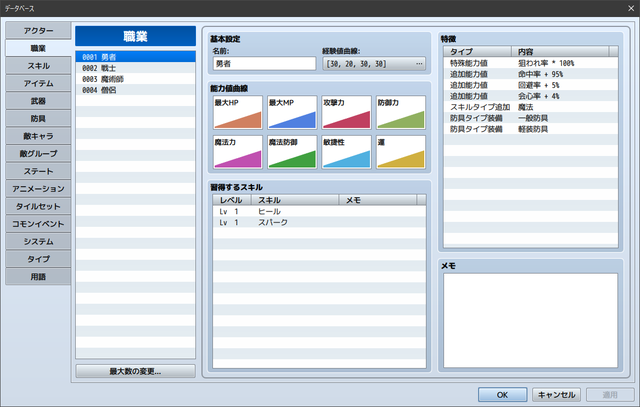Switch to the 武器 tab
This screenshot has height=407, width=640.
click(38, 101)
